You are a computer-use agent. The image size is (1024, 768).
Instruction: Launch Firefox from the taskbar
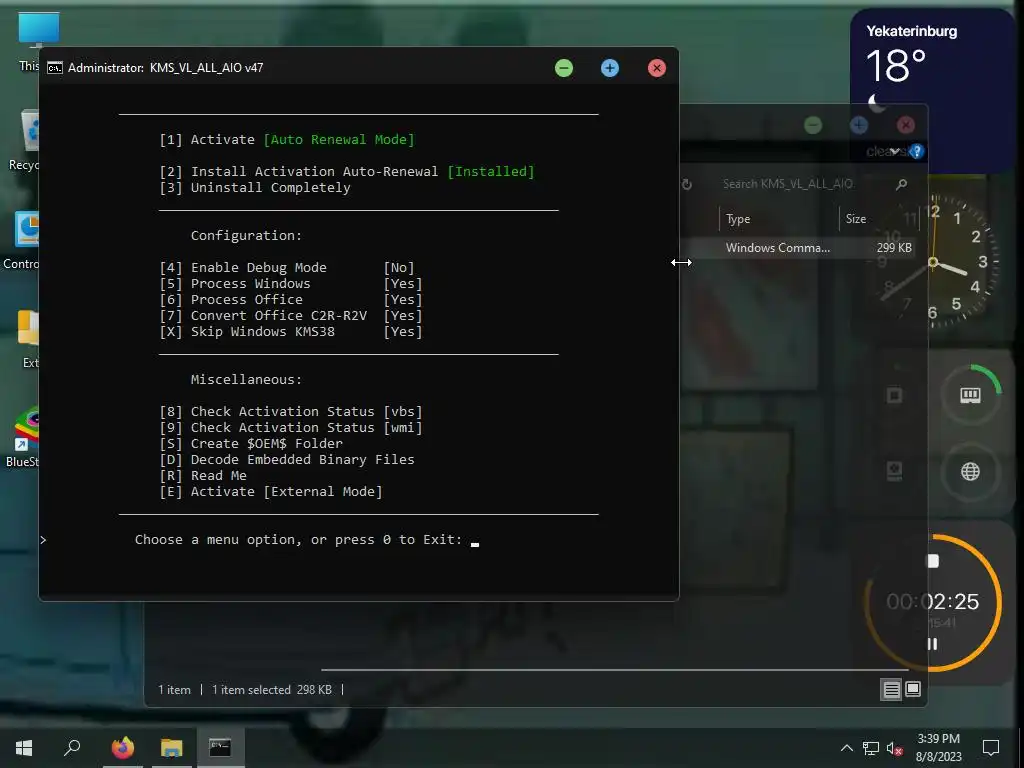(x=122, y=748)
